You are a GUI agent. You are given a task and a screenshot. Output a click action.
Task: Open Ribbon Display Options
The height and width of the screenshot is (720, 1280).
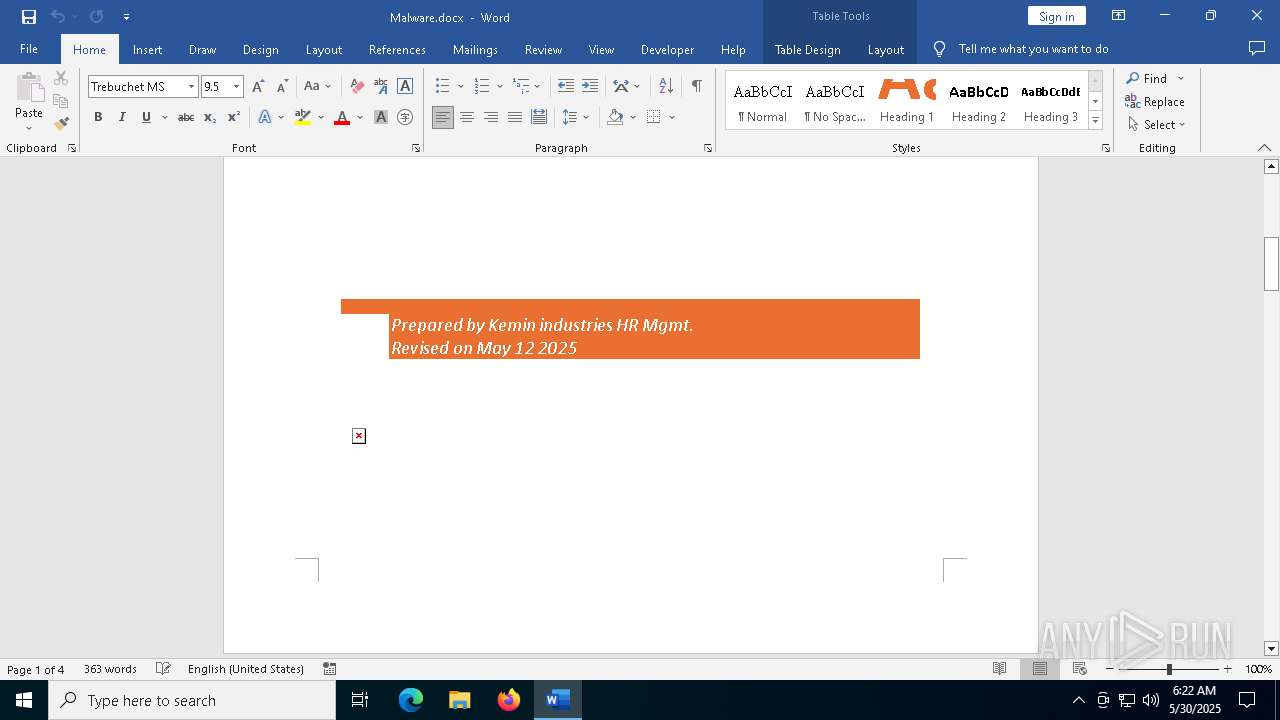click(x=1119, y=16)
